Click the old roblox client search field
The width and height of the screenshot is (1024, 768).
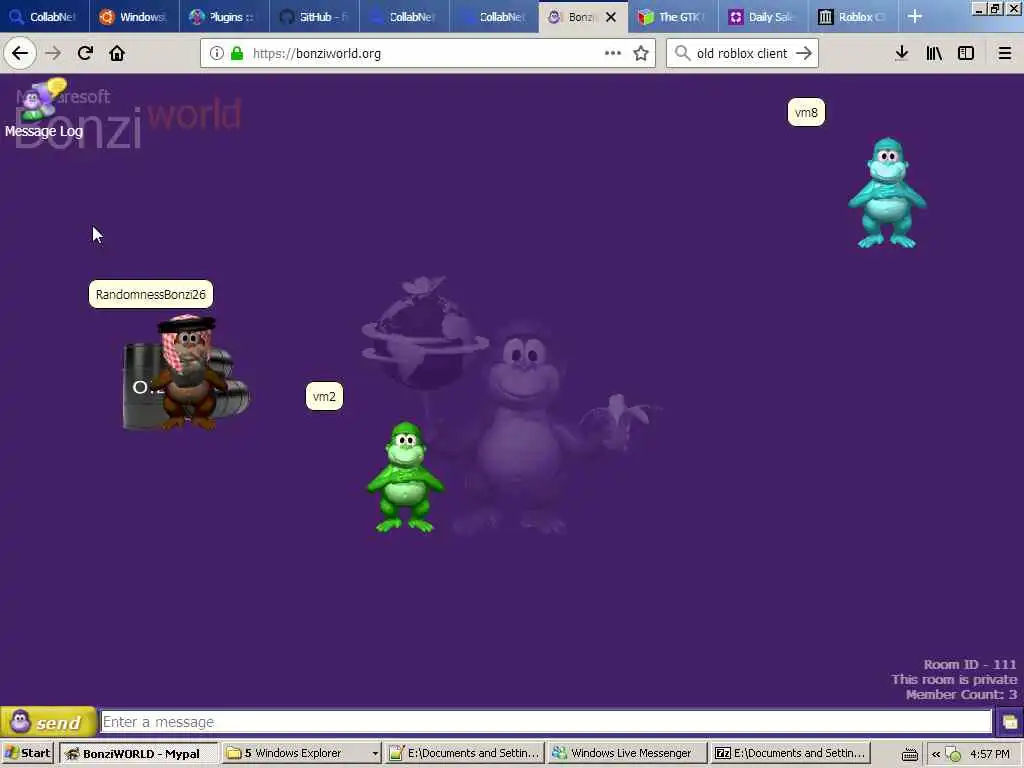point(742,53)
